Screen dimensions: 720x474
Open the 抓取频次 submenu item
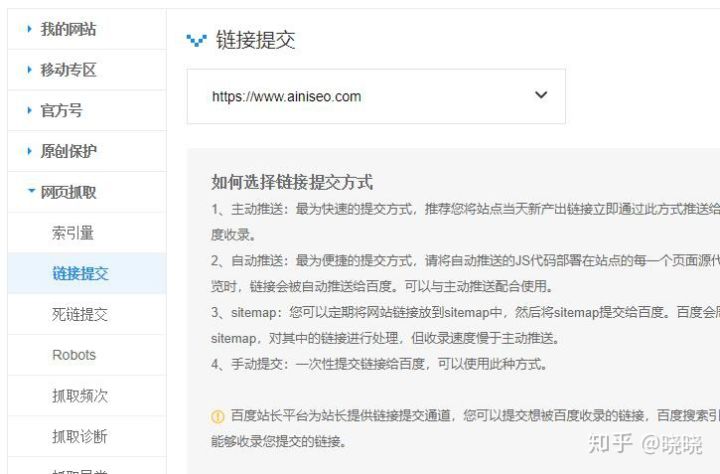pyautogui.click(x=87, y=395)
